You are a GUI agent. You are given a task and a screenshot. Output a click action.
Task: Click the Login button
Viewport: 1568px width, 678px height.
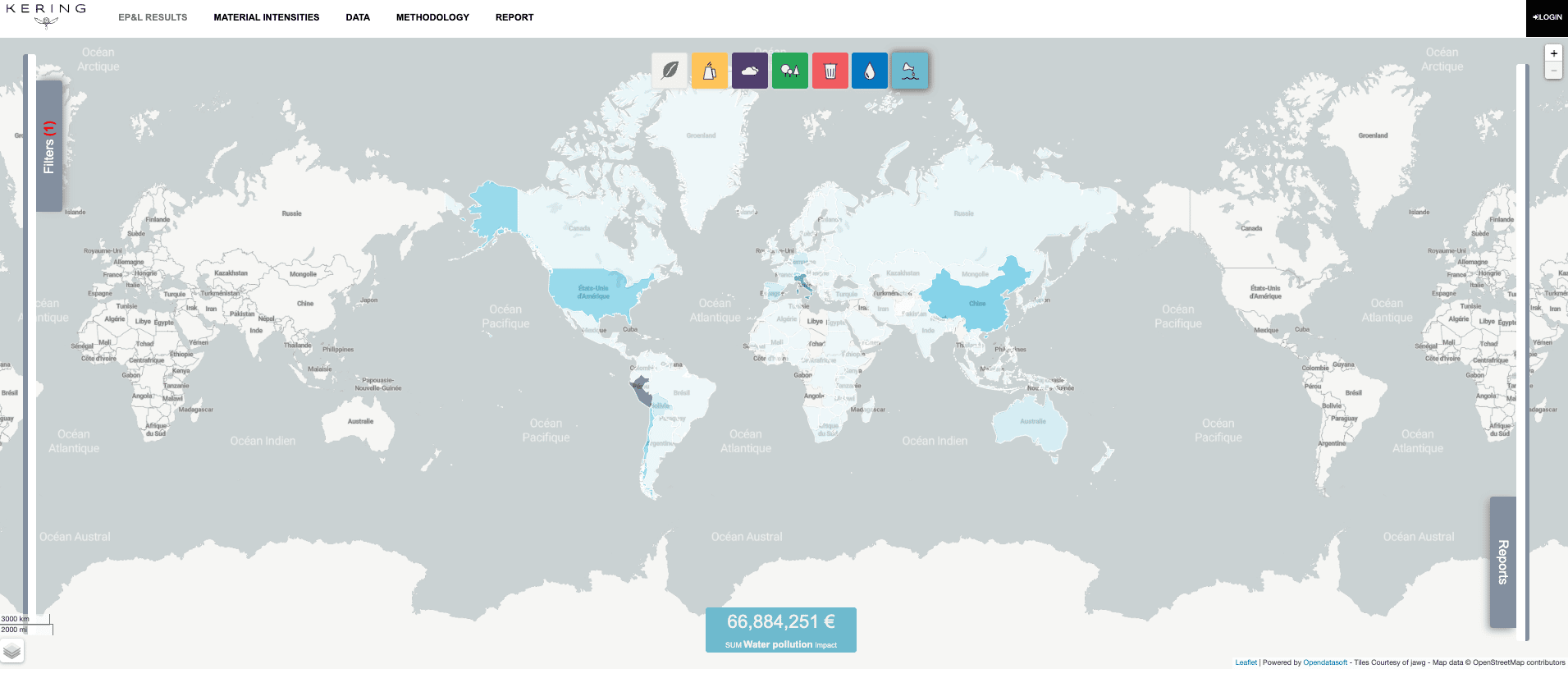(1547, 17)
